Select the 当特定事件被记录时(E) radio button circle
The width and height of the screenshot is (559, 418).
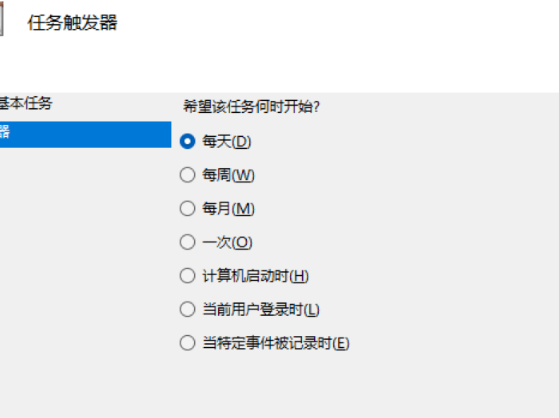tap(188, 343)
